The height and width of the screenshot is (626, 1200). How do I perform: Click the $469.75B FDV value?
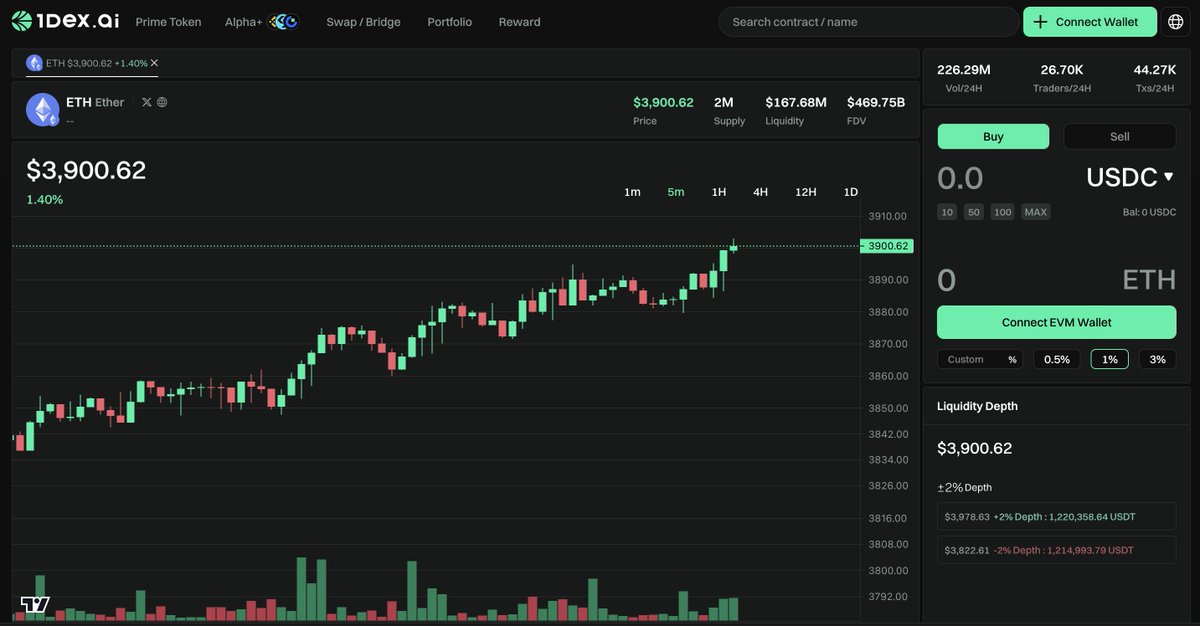pos(876,103)
